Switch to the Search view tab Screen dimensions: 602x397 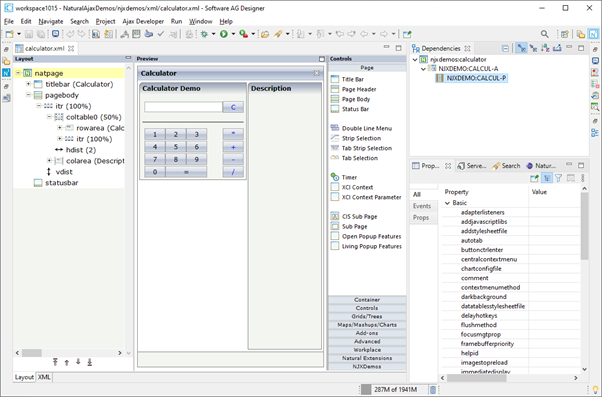[x=506, y=166]
